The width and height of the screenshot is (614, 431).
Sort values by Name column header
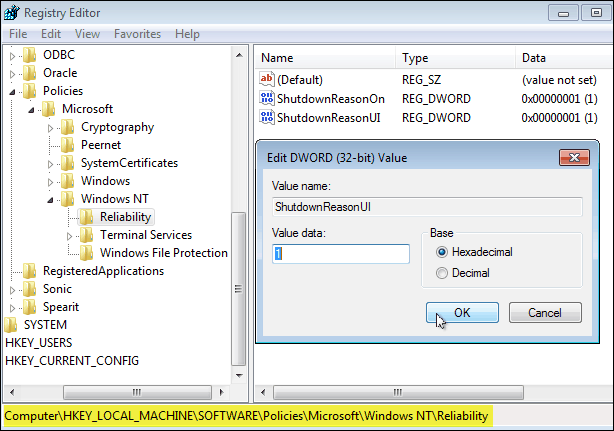(325, 58)
